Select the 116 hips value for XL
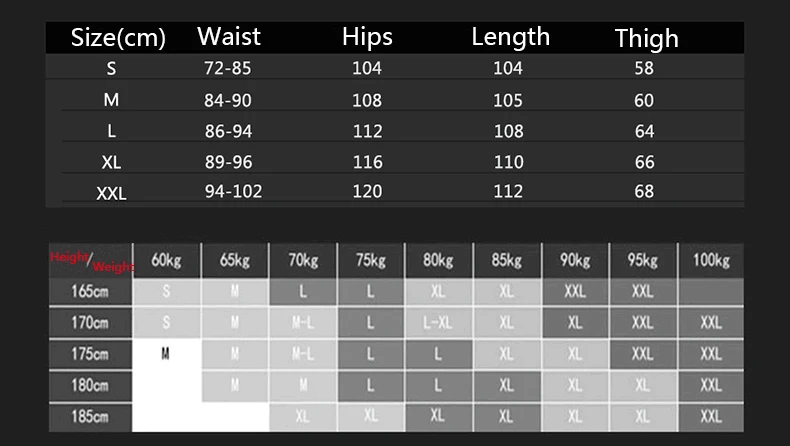Screen dimensions: 790x446 point(367,162)
